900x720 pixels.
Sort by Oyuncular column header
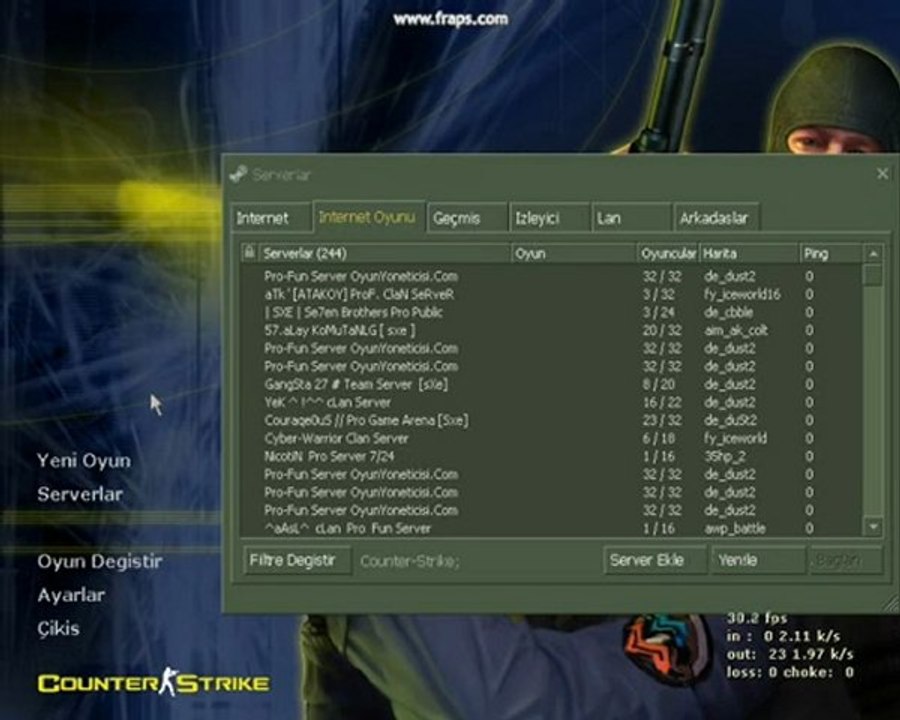pos(668,253)
